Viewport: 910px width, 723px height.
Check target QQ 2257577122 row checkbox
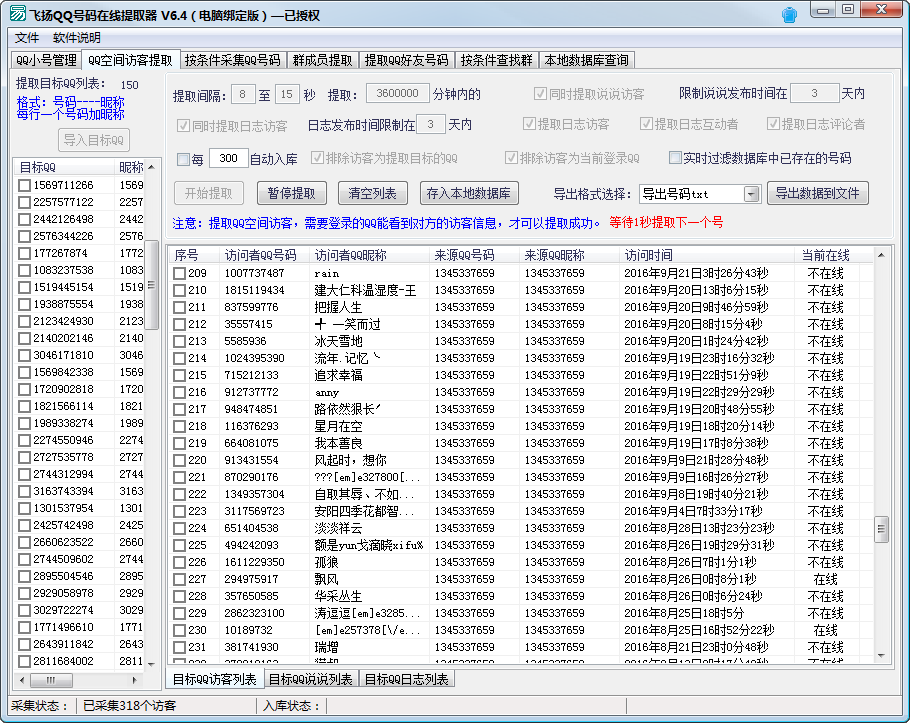24,203
